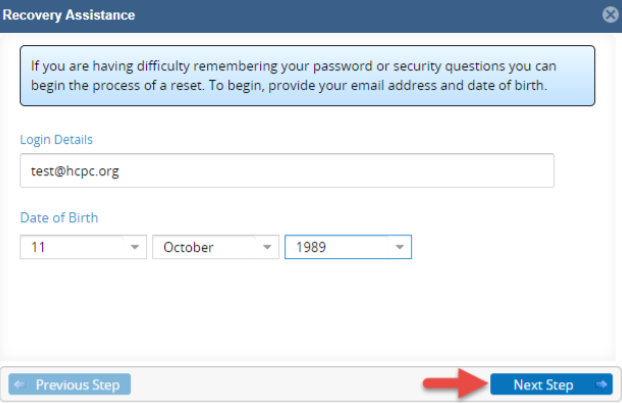This screenshot has height=403, width=622.
Task: Close the Recovery Assistance dialog
Action: tap(610, 15)
